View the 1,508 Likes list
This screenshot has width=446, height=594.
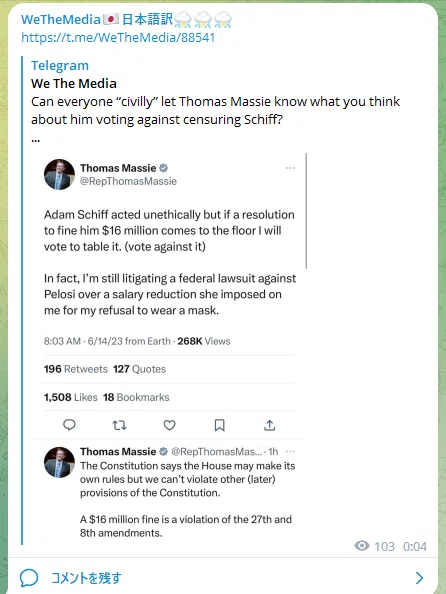[x=70, y=397]
